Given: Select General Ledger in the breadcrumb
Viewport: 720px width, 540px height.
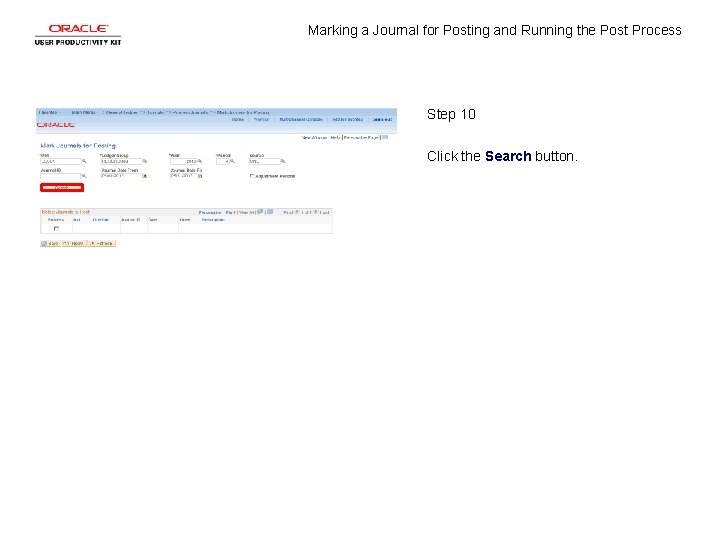Looking at the screenshot, I should click(121, 112).
